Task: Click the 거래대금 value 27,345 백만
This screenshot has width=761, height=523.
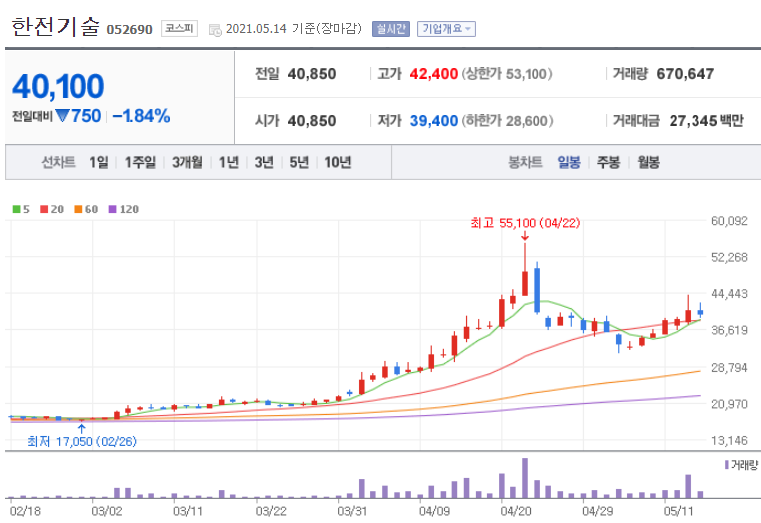Action: point(706,120)
